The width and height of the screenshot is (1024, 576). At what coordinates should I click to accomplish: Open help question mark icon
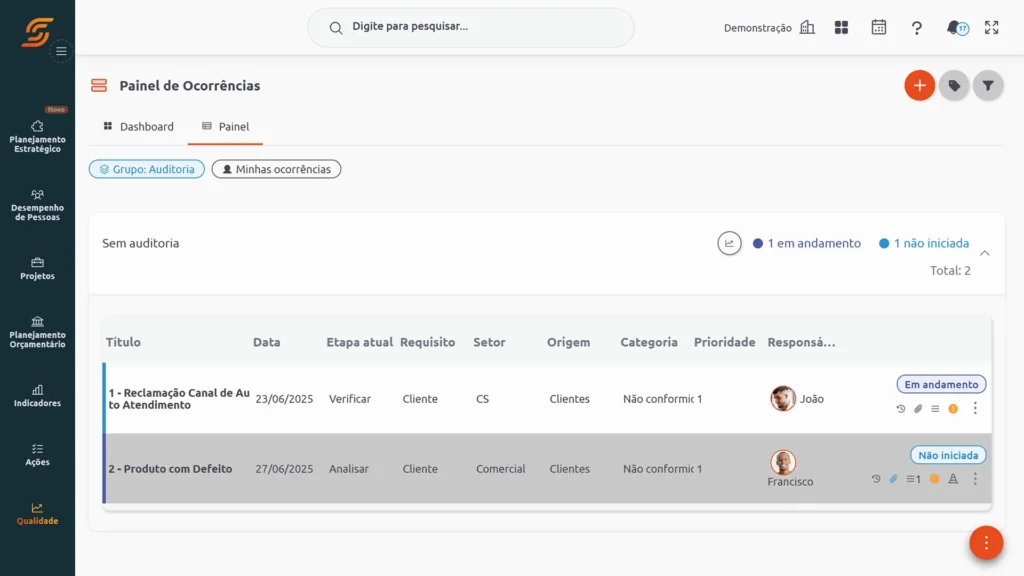(x=917, y=27)
